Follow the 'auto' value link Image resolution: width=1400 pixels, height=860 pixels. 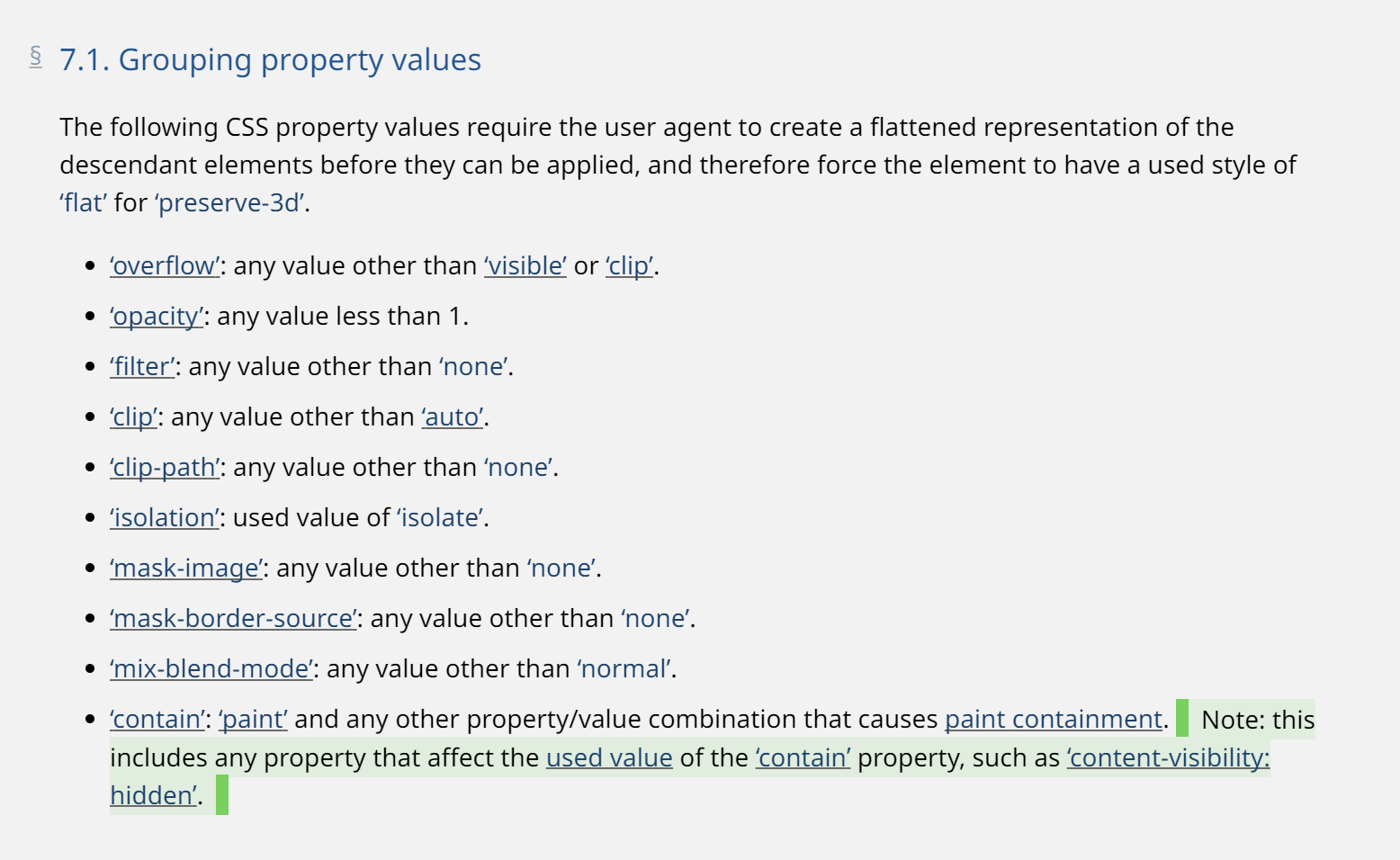pos(453,417)
